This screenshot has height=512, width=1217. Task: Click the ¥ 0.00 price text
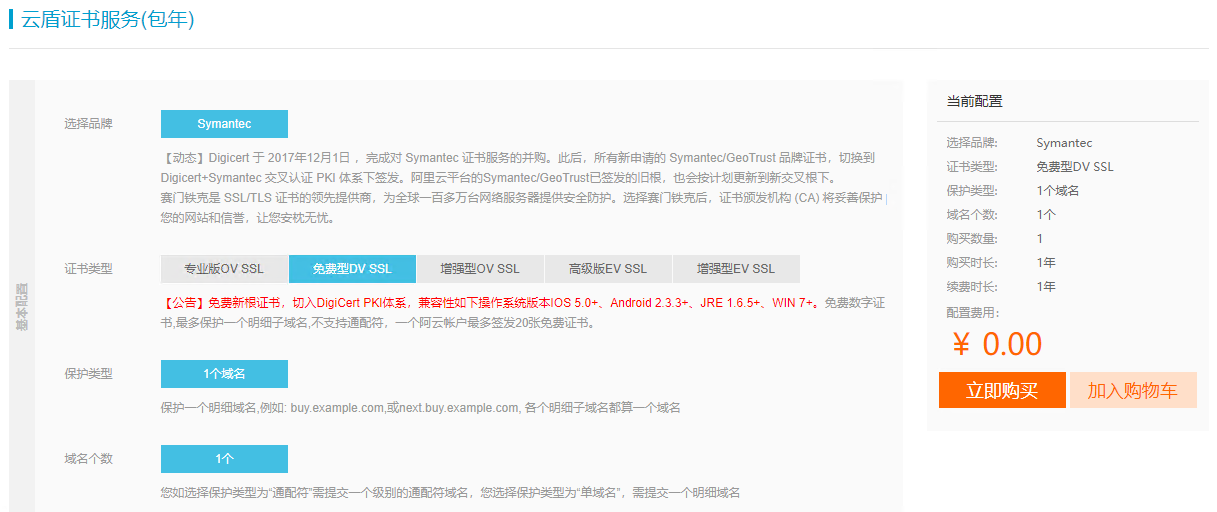point(997,344)
